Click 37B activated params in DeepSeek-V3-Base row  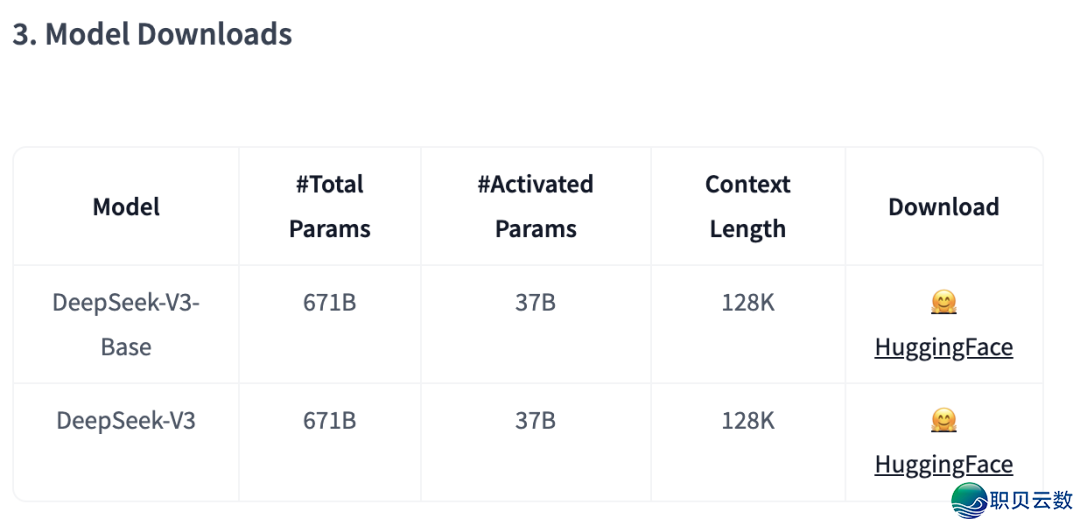click(536, 303)
